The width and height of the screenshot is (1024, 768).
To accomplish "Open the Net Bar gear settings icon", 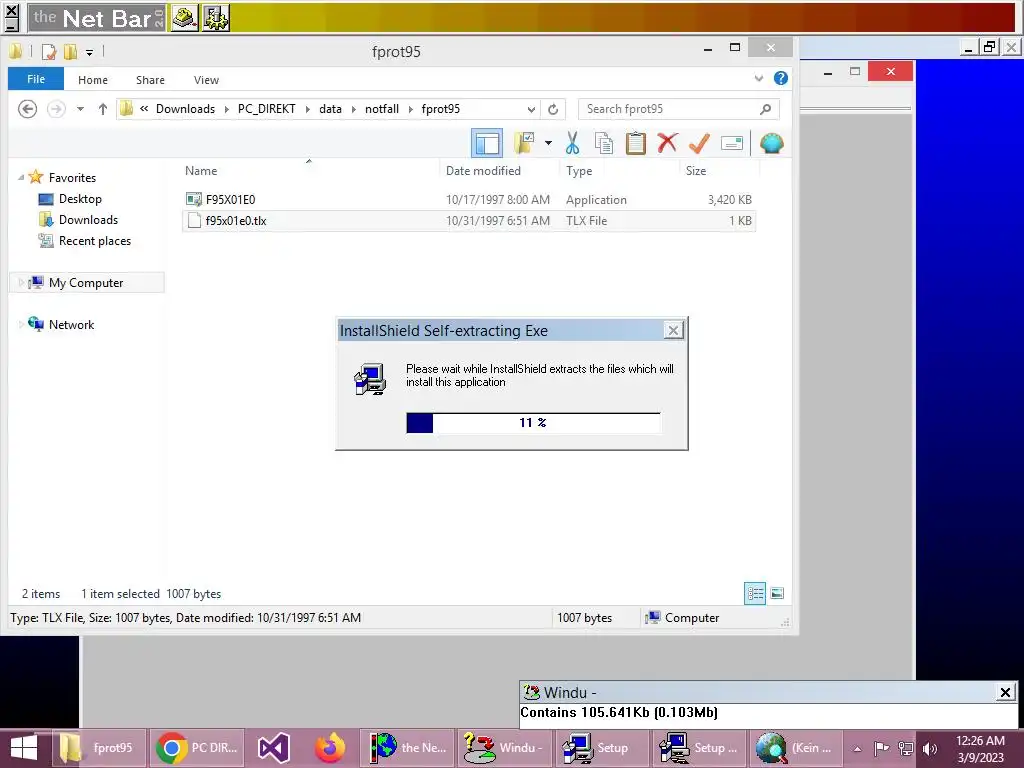I will click(x=216, y=18).
